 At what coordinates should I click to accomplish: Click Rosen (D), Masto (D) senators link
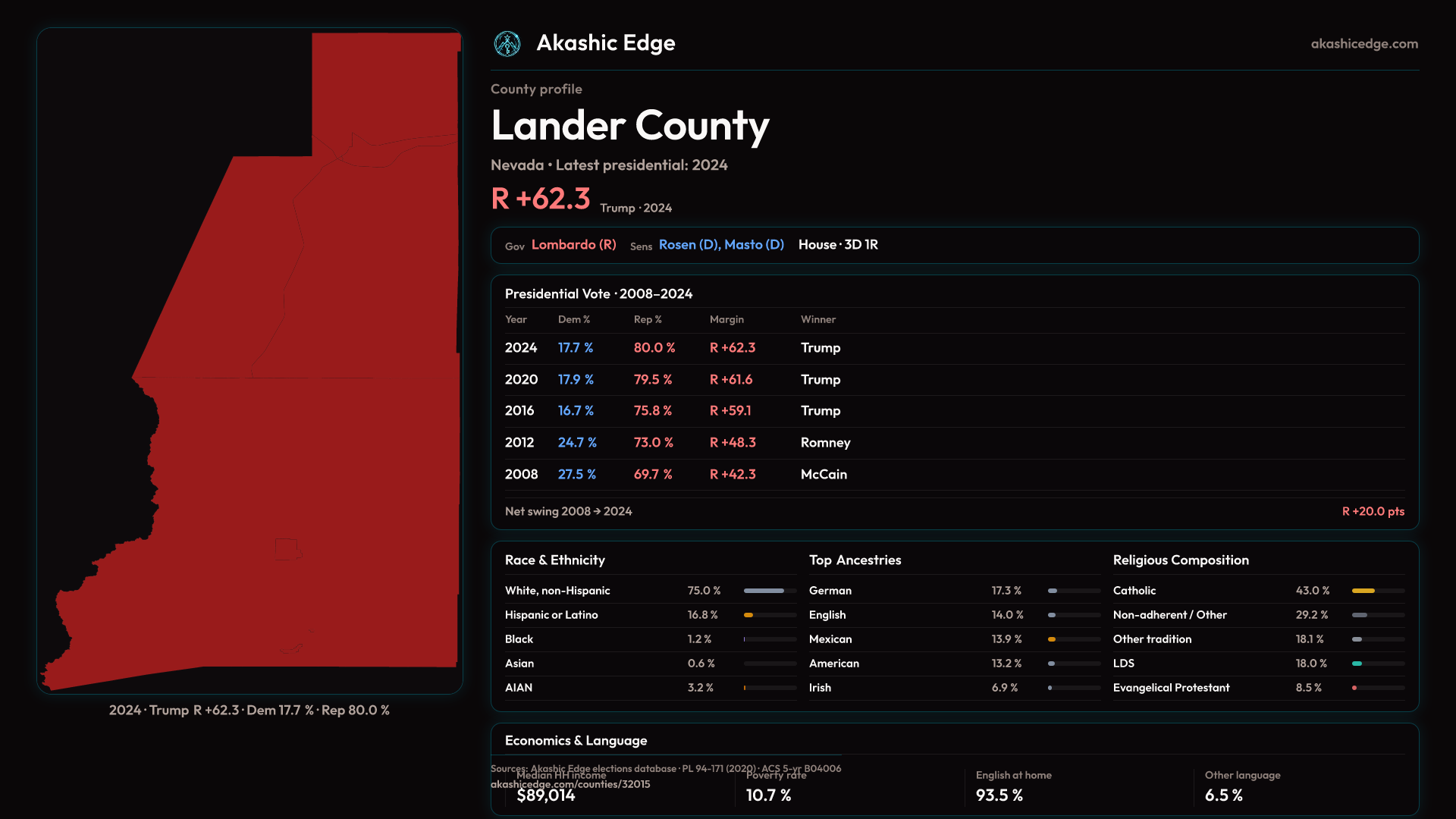(720, 245)
